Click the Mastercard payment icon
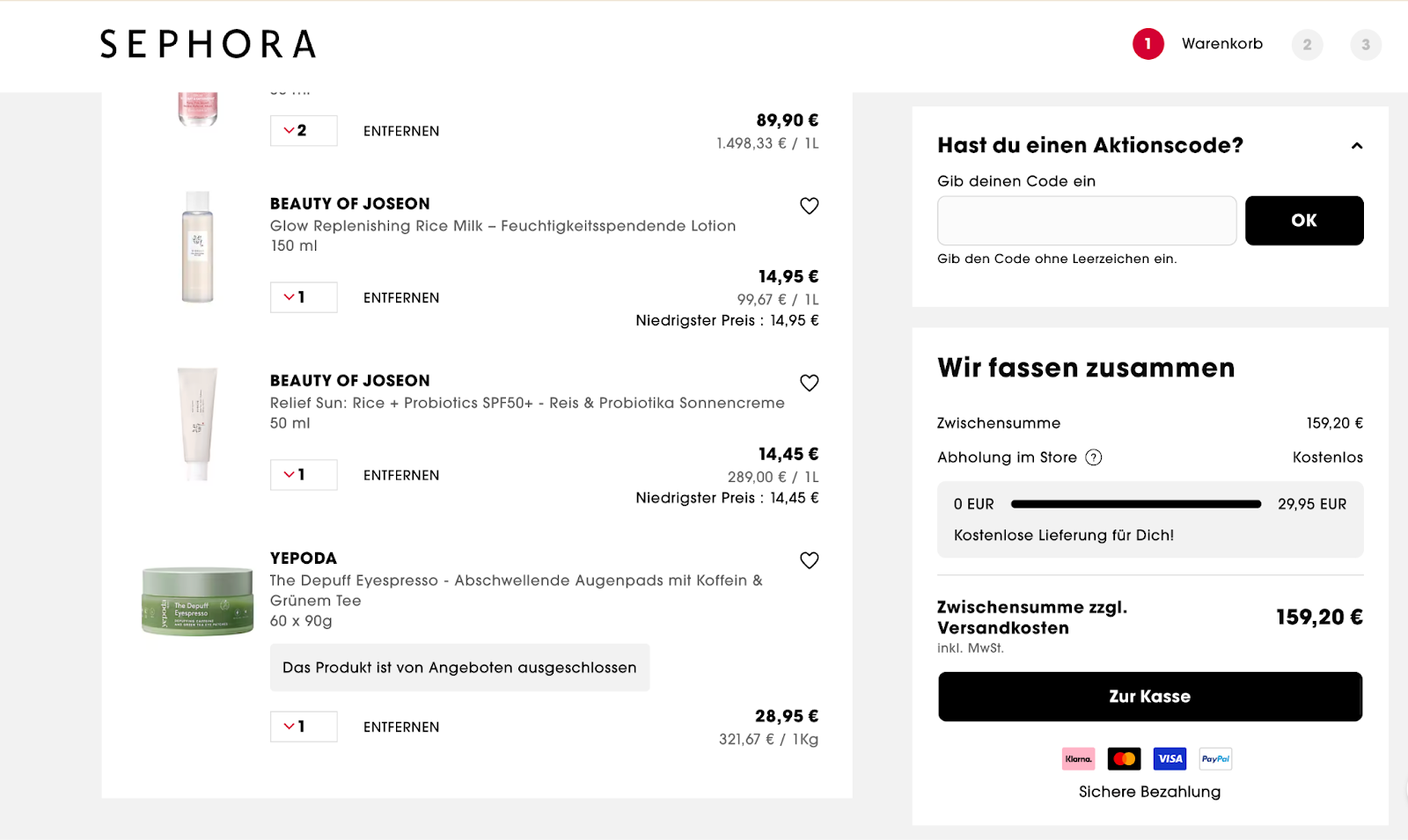Viewport: 1408px width, 840px height. [x=1124, y=758]
